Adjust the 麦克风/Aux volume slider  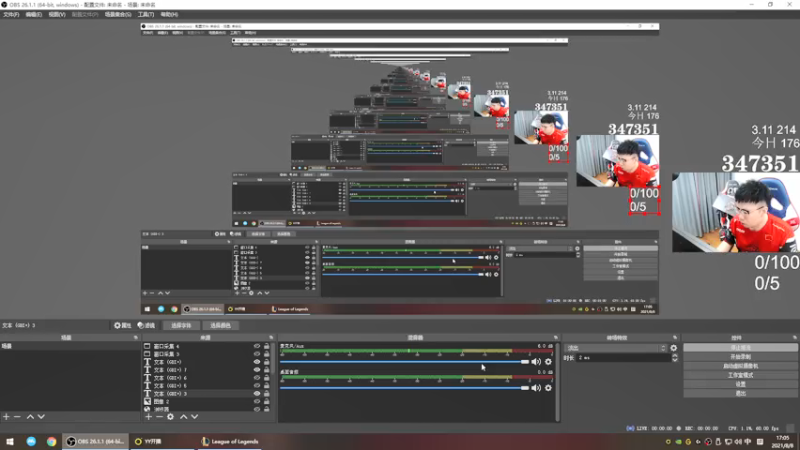tap(405, 362)
